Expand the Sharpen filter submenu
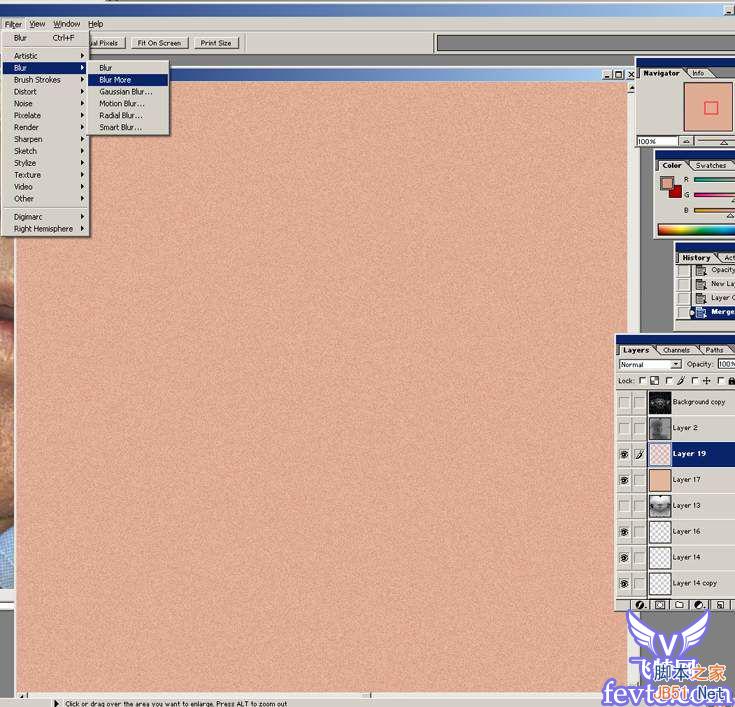Image resolution: width=735 pixels, height=707 pixels. coord(45,139)
